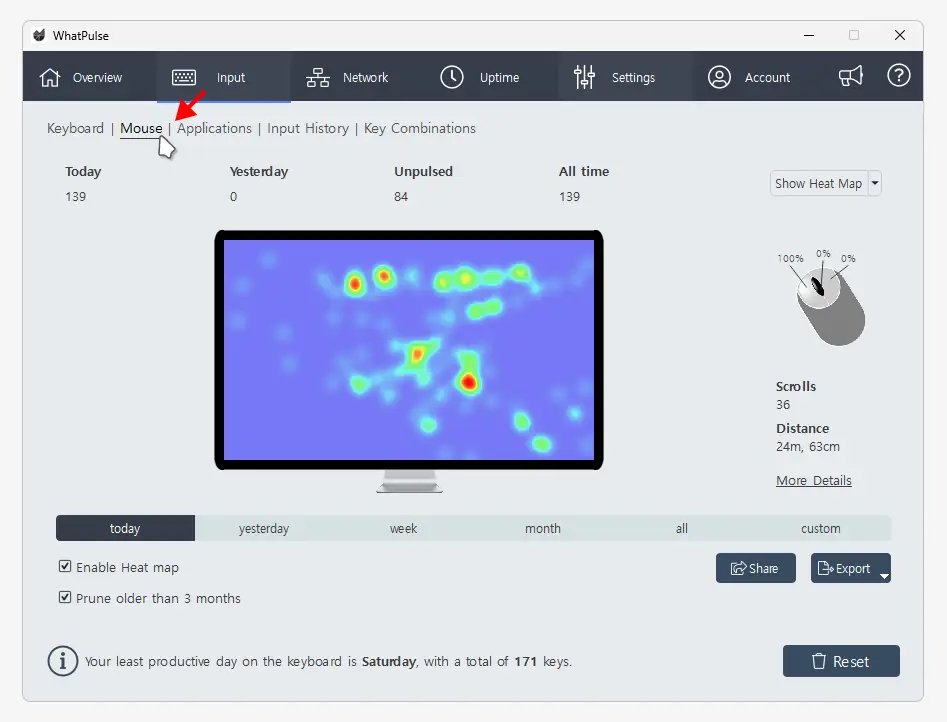The image size is (947, 722).
Task: Expand the Show Heat Map dropdown arrow
Action: coord(875,183)
